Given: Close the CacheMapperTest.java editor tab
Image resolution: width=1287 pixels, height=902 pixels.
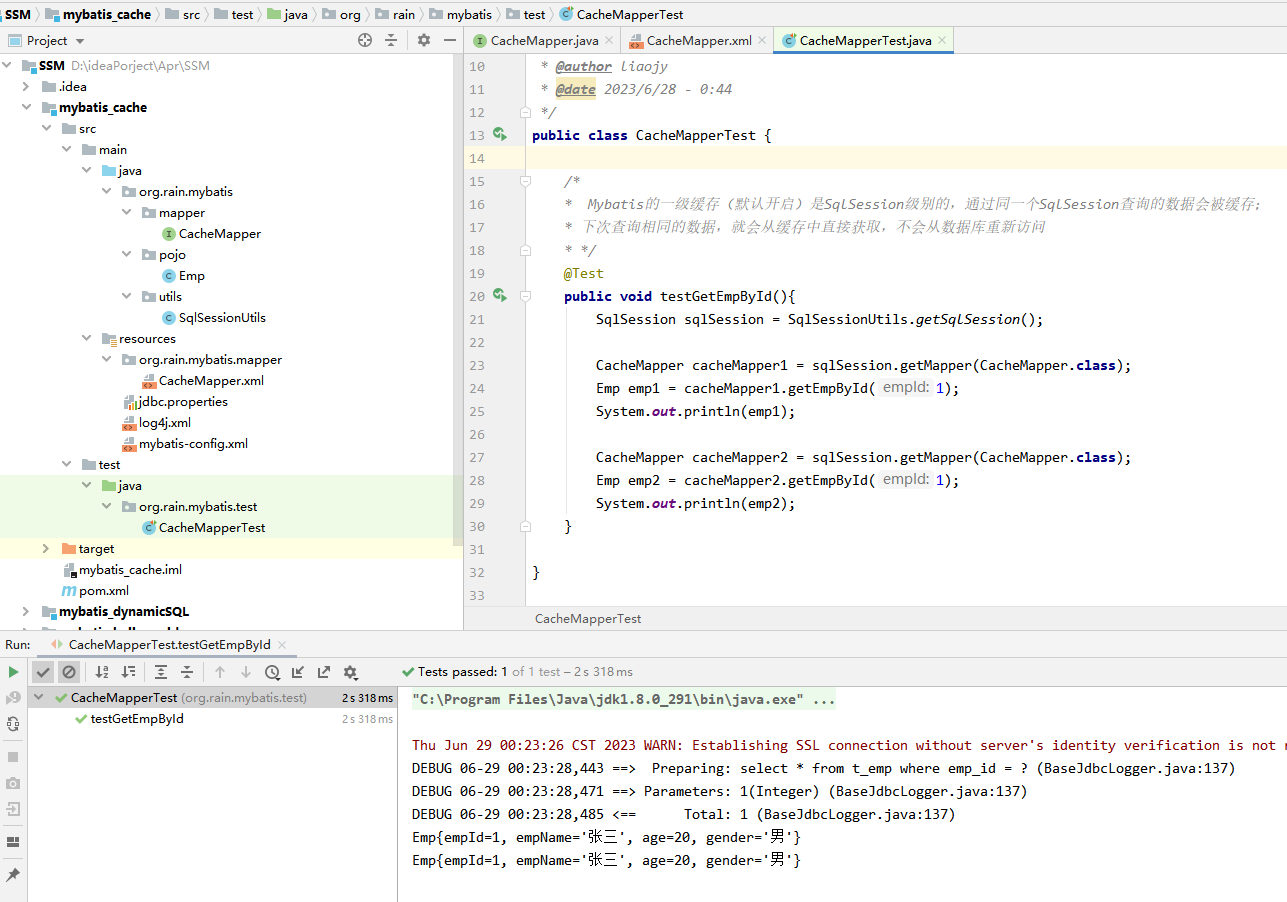Looking at the screenshot, I should click(941, 41).
